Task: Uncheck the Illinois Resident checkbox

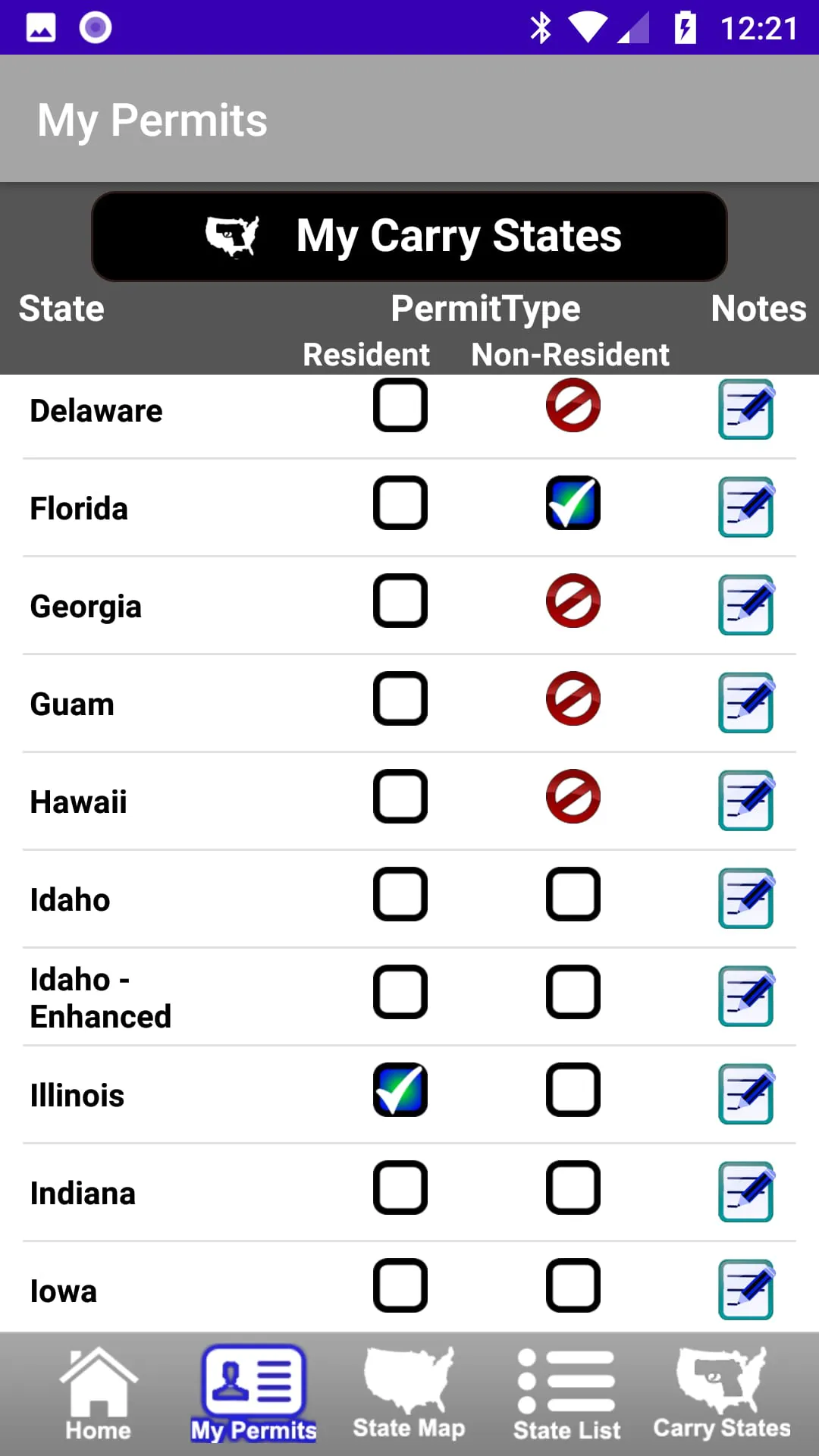Action: point(400,1090)
